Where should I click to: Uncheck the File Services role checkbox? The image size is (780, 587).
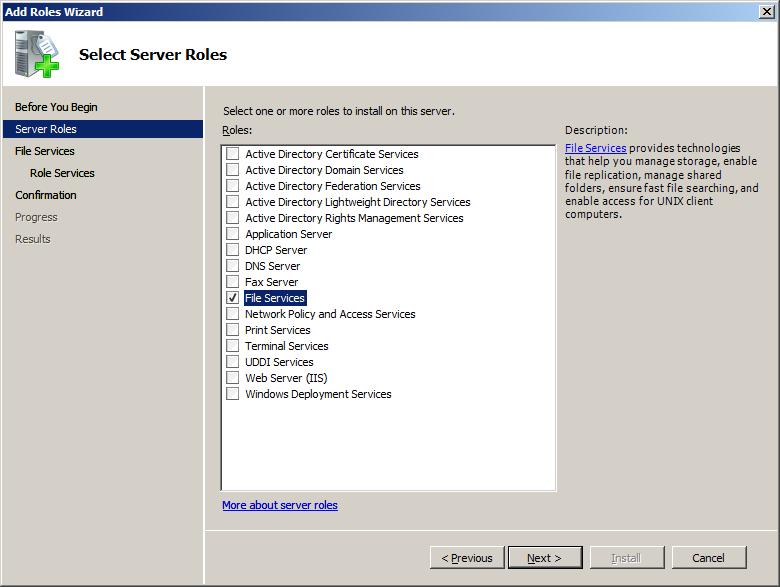click(232, 297)
